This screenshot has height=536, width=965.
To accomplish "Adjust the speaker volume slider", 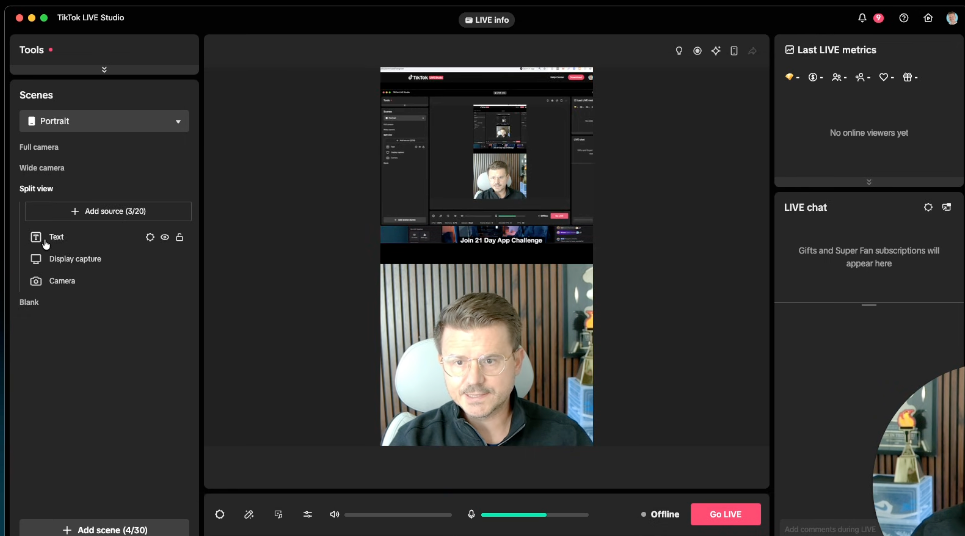I will click(398, 514).
